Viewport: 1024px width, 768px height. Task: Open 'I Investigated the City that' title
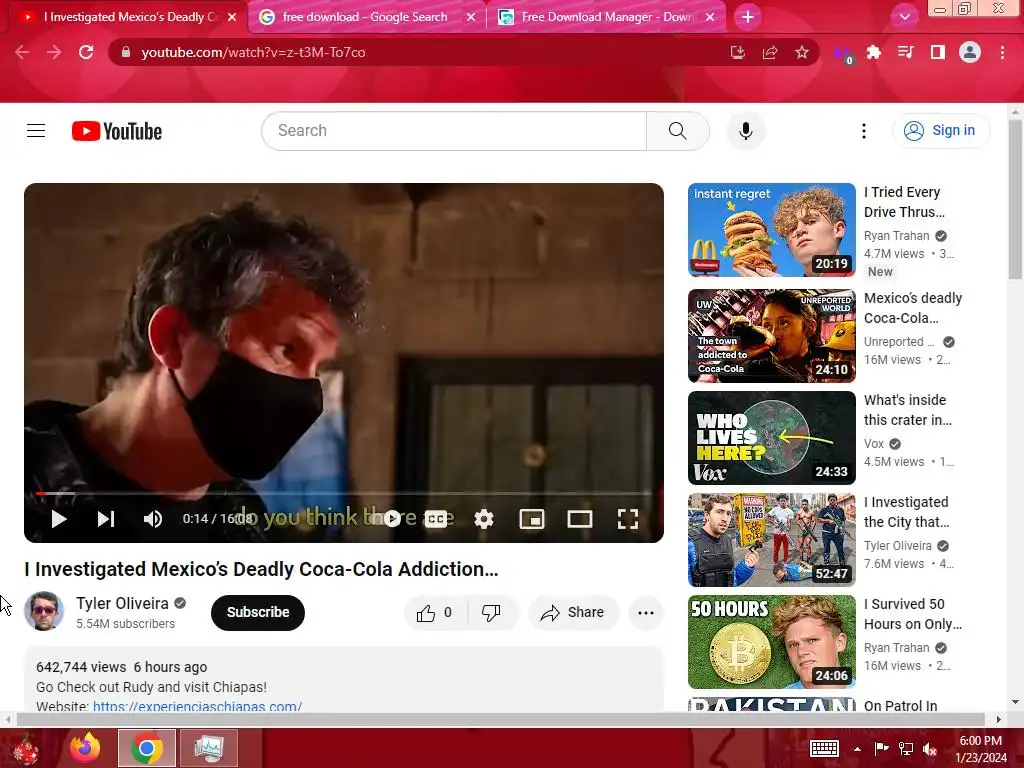[906, 512]
